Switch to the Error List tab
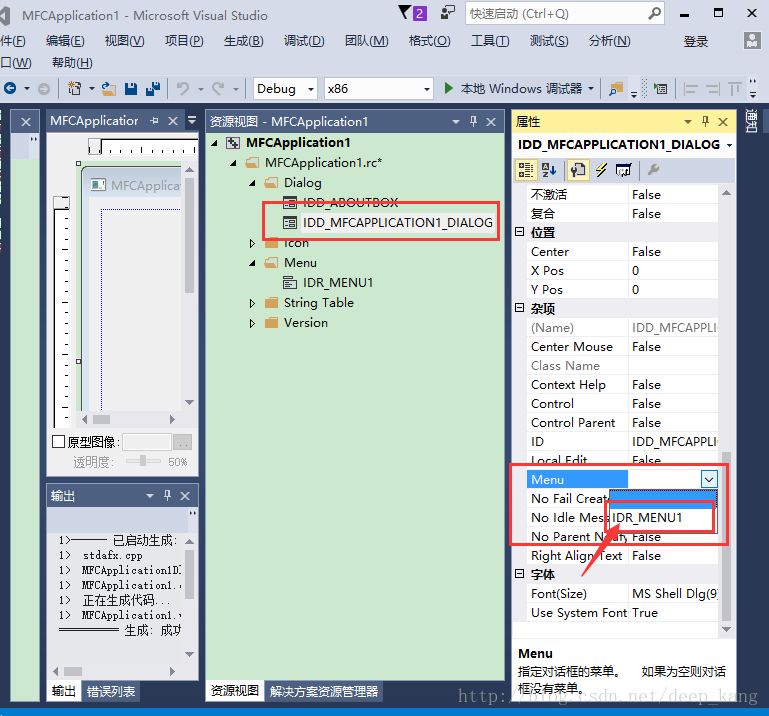The height and width of the screenshot is (716, 769). pyautogui.click(x=111, y=691)
